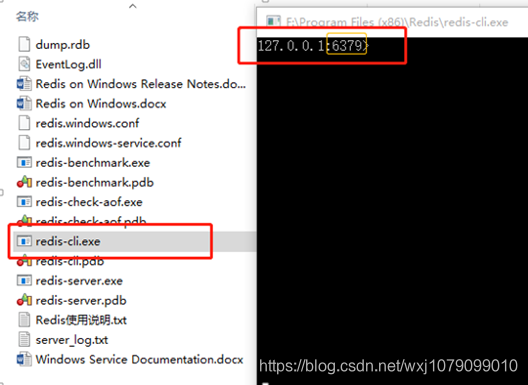The width and height of the screenshot is (528, 385).
Task: Select the file name redis-server.exe
Action: click(x=79, y=281)
